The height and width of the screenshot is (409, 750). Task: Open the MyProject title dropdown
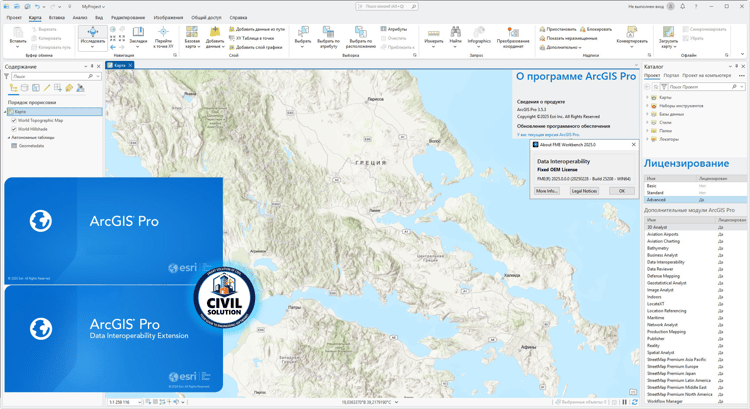pyautogui.click(x=93, y=7)
